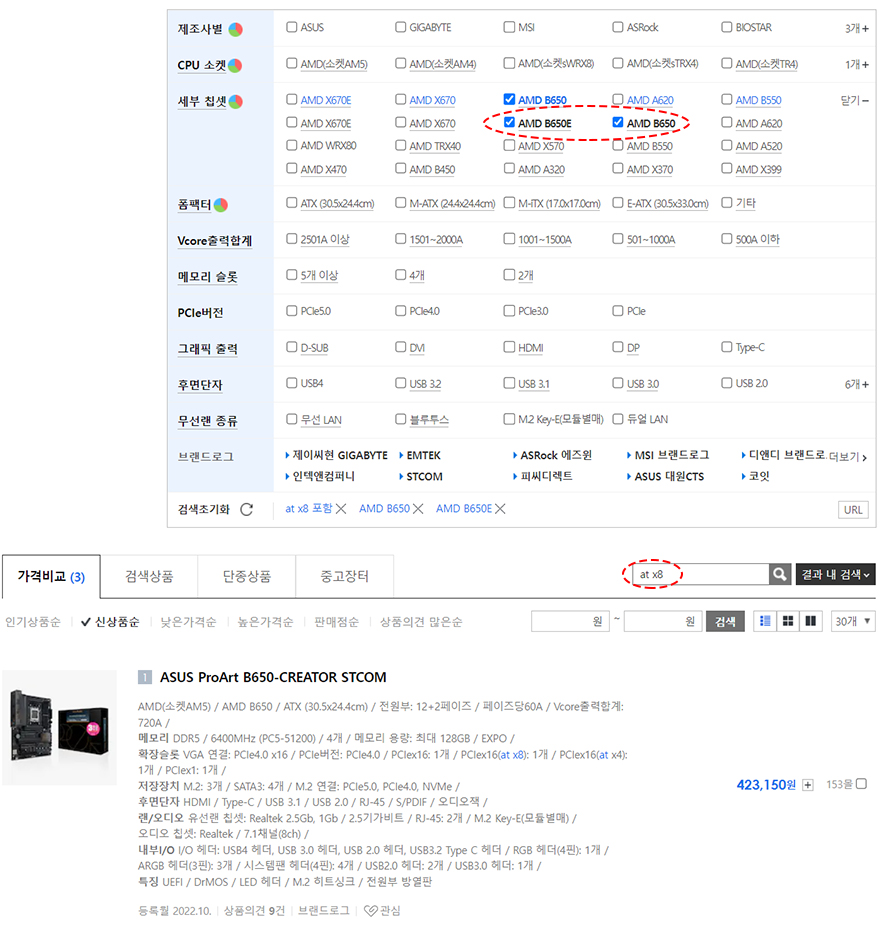The height and width of the screenshot is (929, 880).
Task: Sort by 신상품순
Action: click(110, 622)
